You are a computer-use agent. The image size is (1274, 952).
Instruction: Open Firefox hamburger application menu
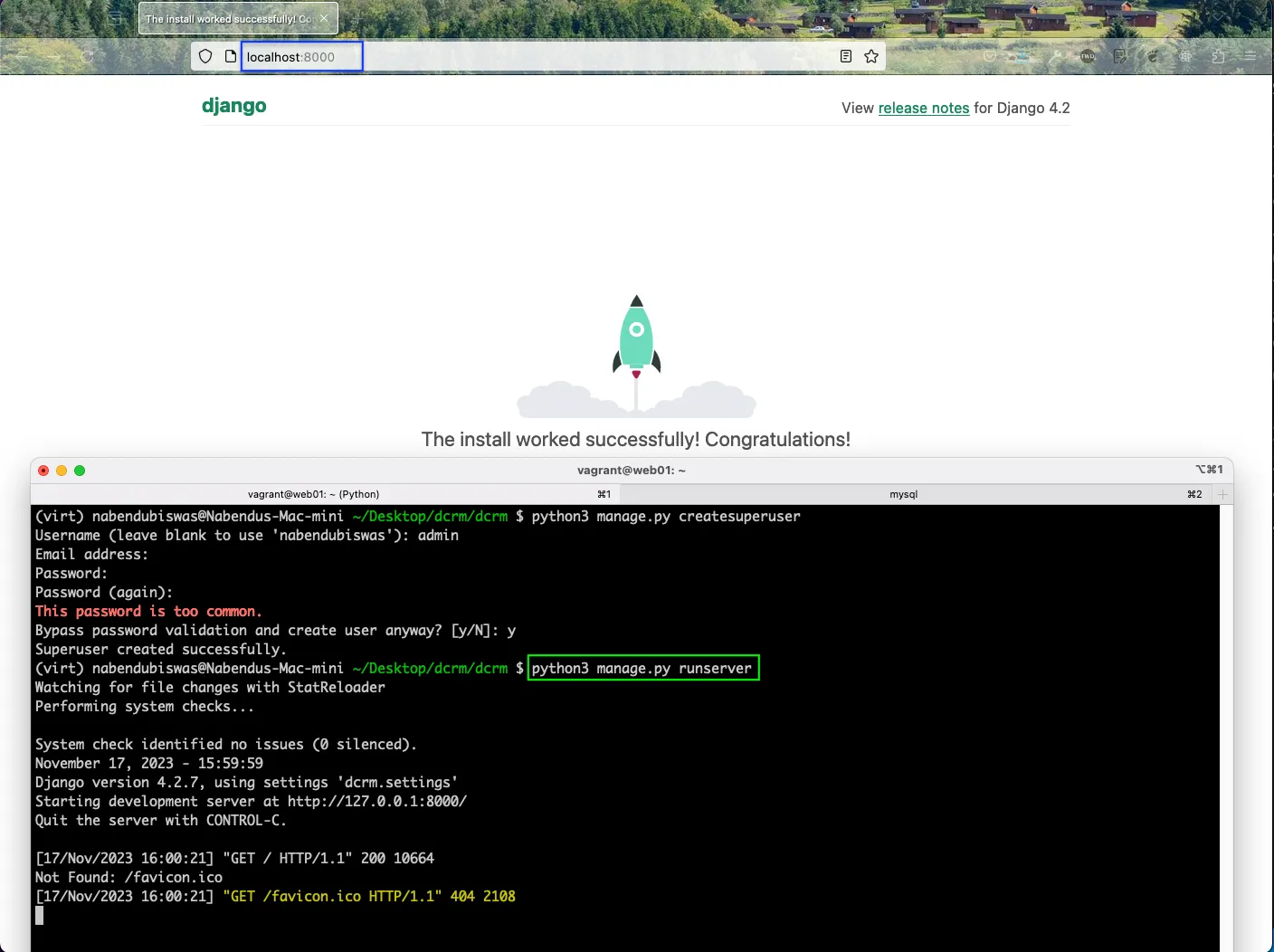click(x=1250, y=56)
